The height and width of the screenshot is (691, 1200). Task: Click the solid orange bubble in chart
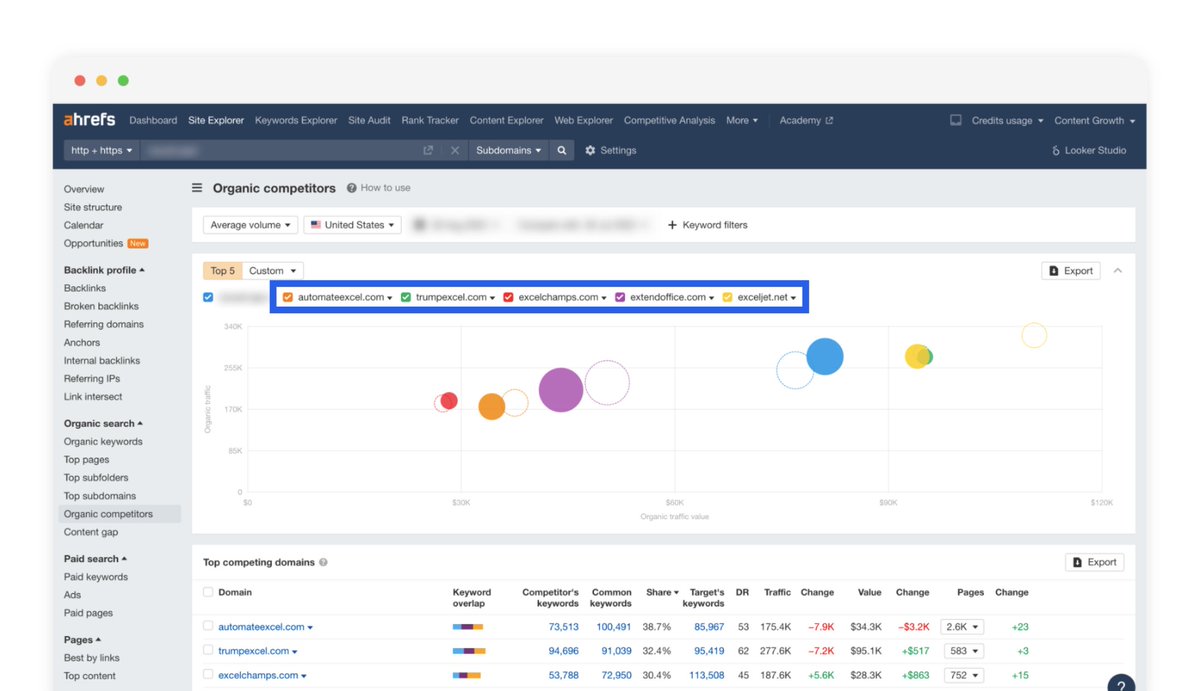(491, 406)
